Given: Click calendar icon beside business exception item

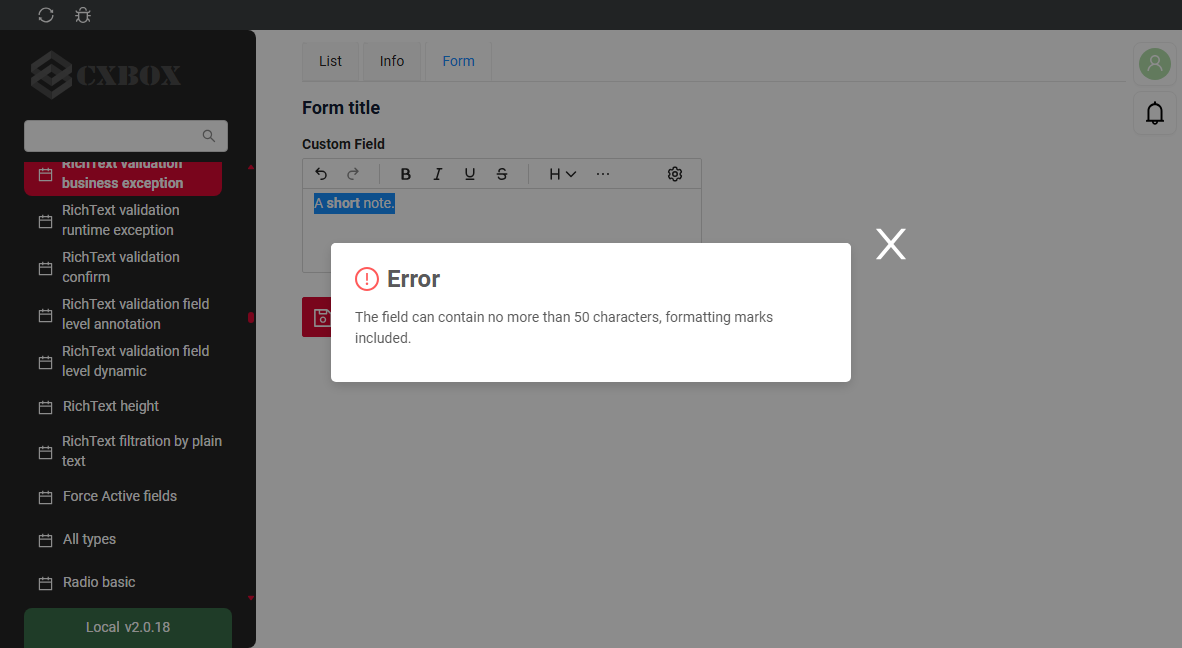Looking at the screenshot, I should click(45, 175).
